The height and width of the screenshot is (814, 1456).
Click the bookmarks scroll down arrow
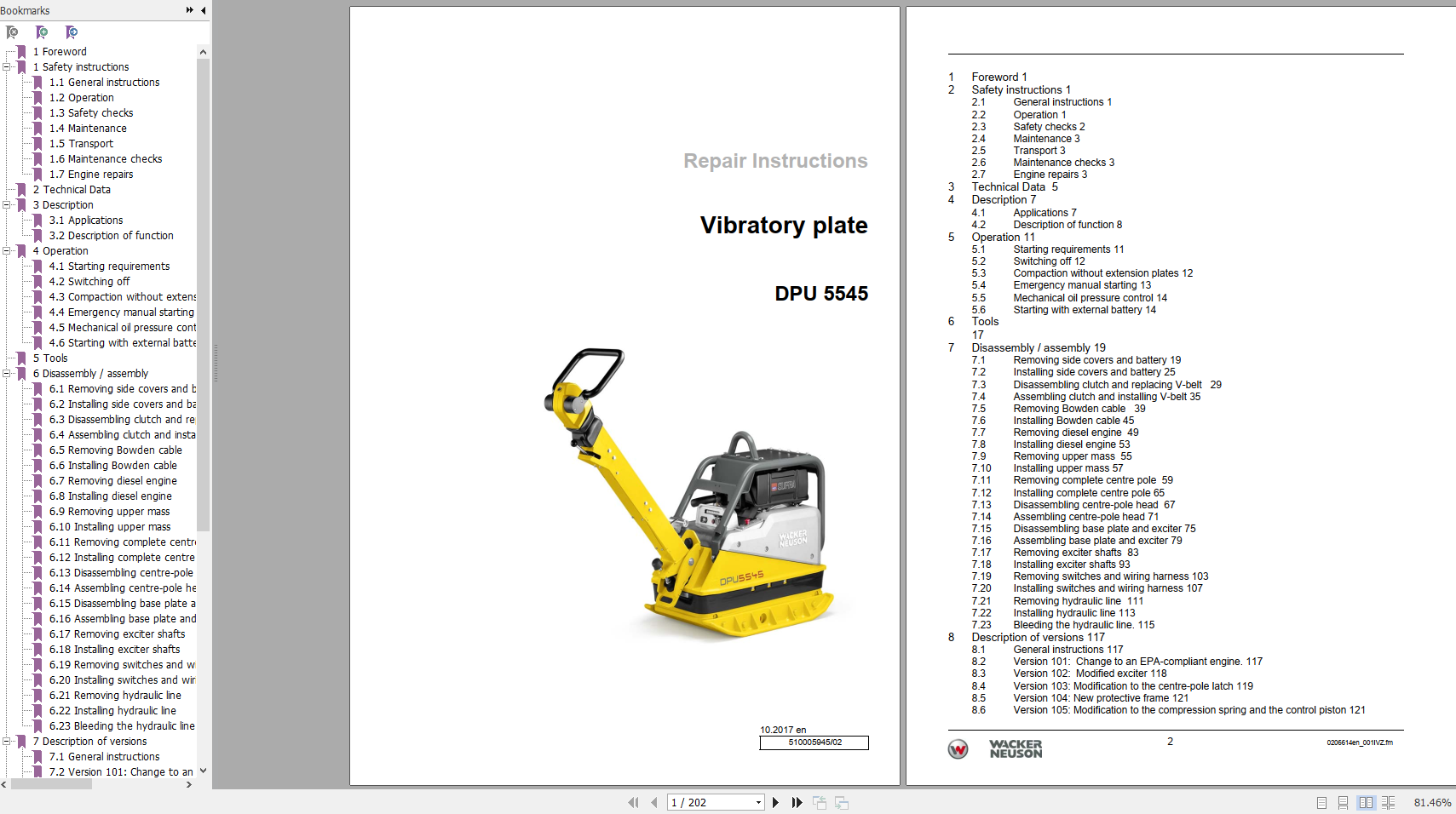[x=203, y=771]
